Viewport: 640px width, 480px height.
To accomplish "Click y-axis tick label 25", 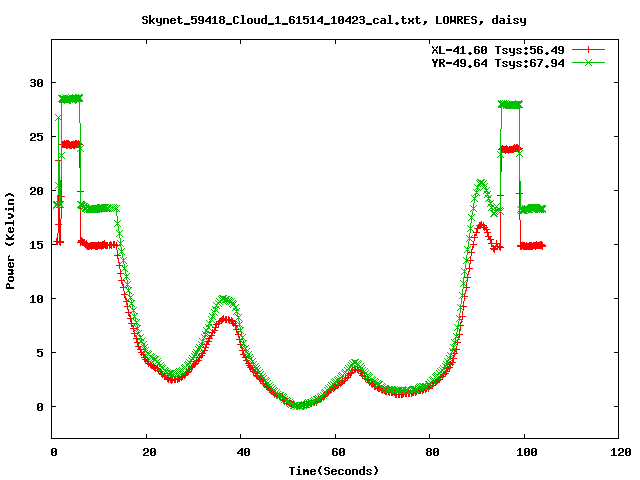I will pos(36,137).
